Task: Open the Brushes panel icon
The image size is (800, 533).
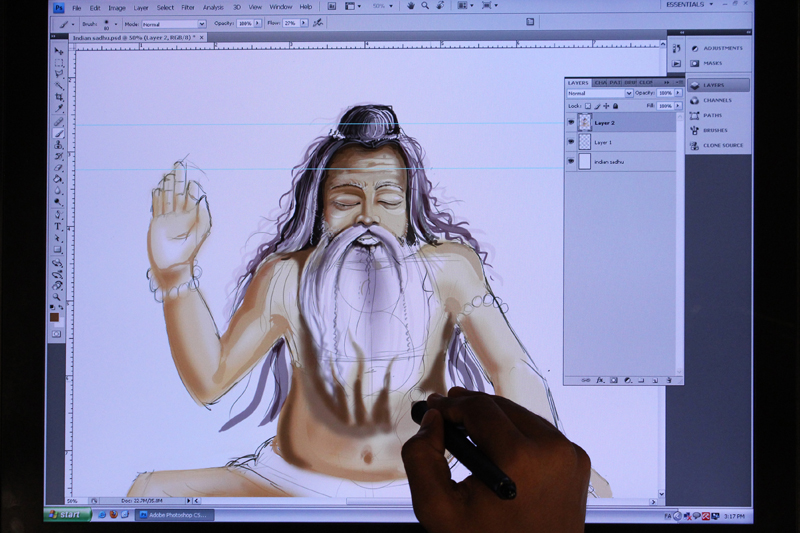Action: tap(715, 130)
